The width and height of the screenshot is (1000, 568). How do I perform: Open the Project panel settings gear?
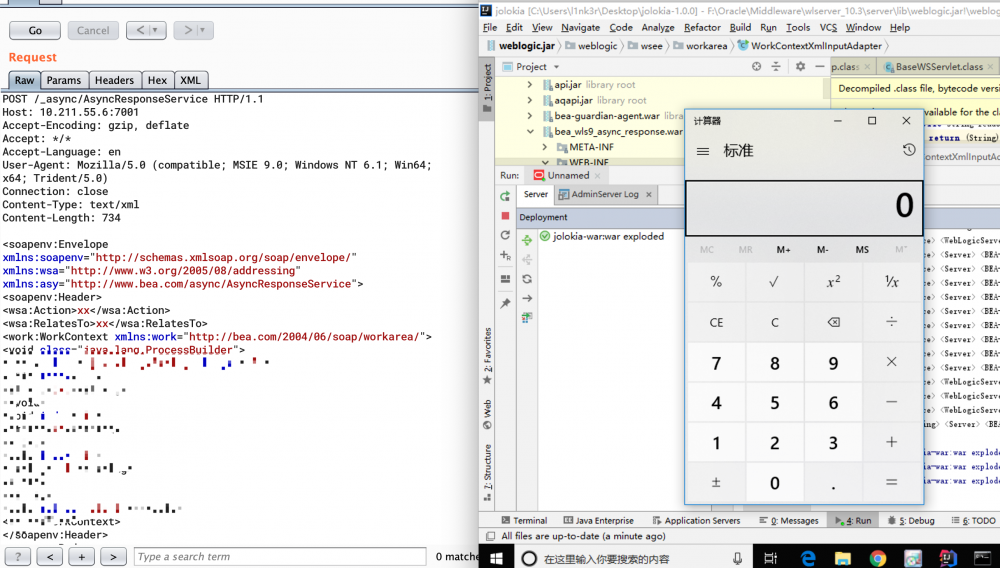(x=800, y=67)
